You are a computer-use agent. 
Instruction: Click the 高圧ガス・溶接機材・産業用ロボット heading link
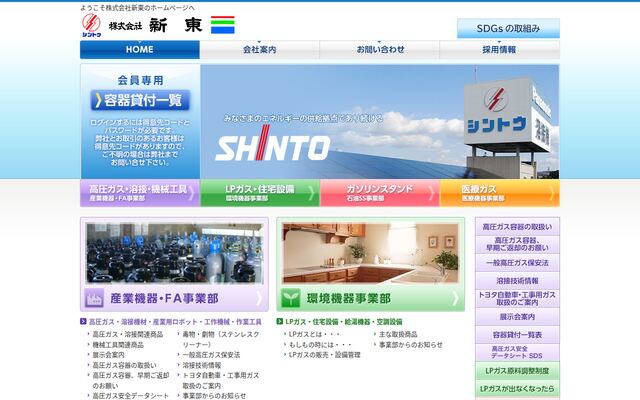(x=175, y=322)
